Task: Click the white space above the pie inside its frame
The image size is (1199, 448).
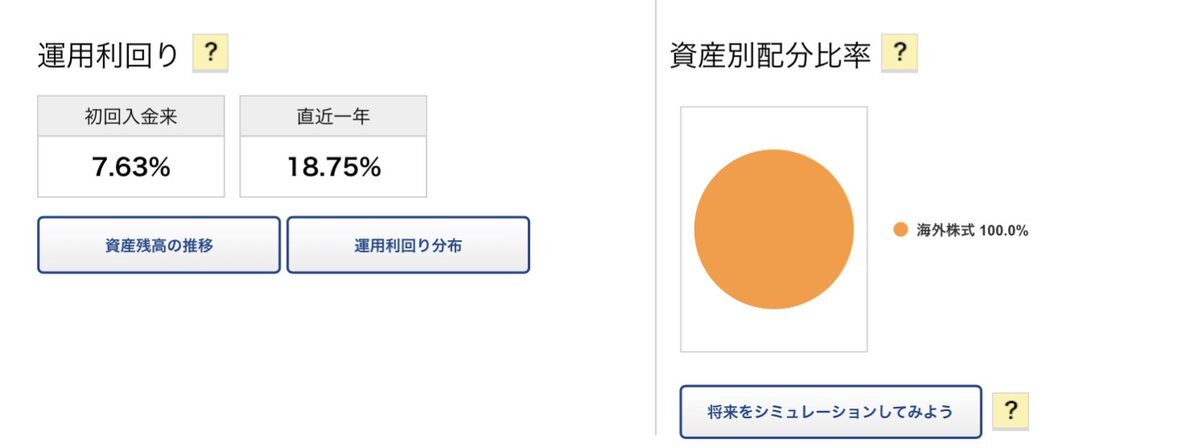Action: [773, 127]
